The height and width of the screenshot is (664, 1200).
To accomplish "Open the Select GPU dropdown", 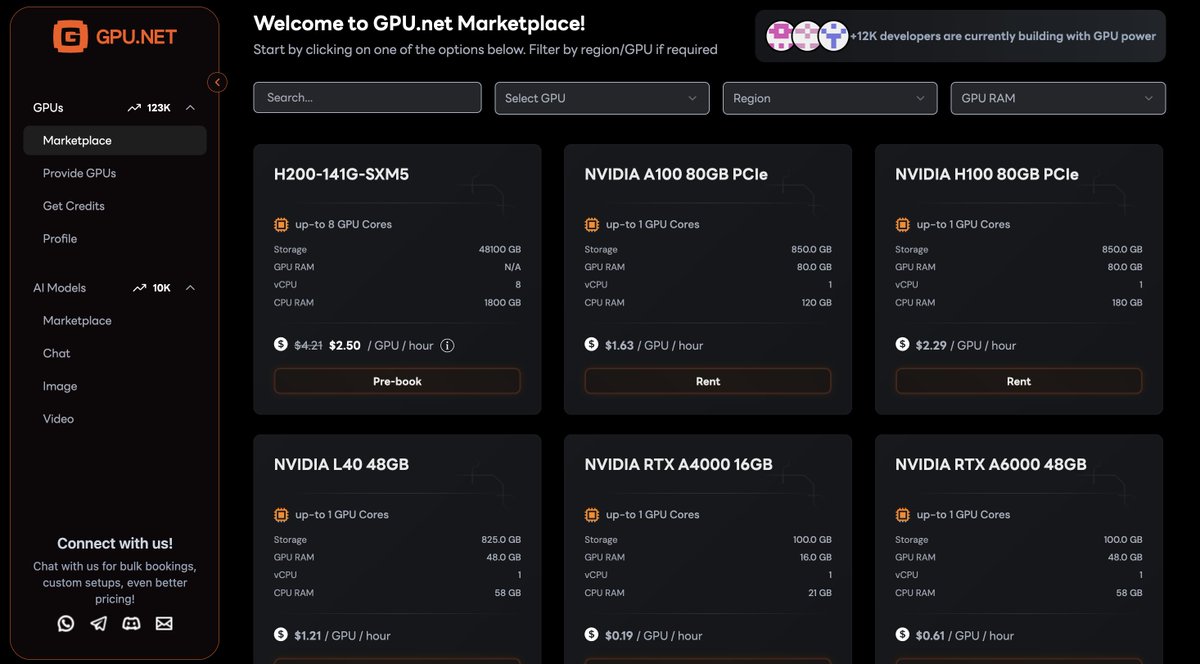I will [x=602, y=98].
